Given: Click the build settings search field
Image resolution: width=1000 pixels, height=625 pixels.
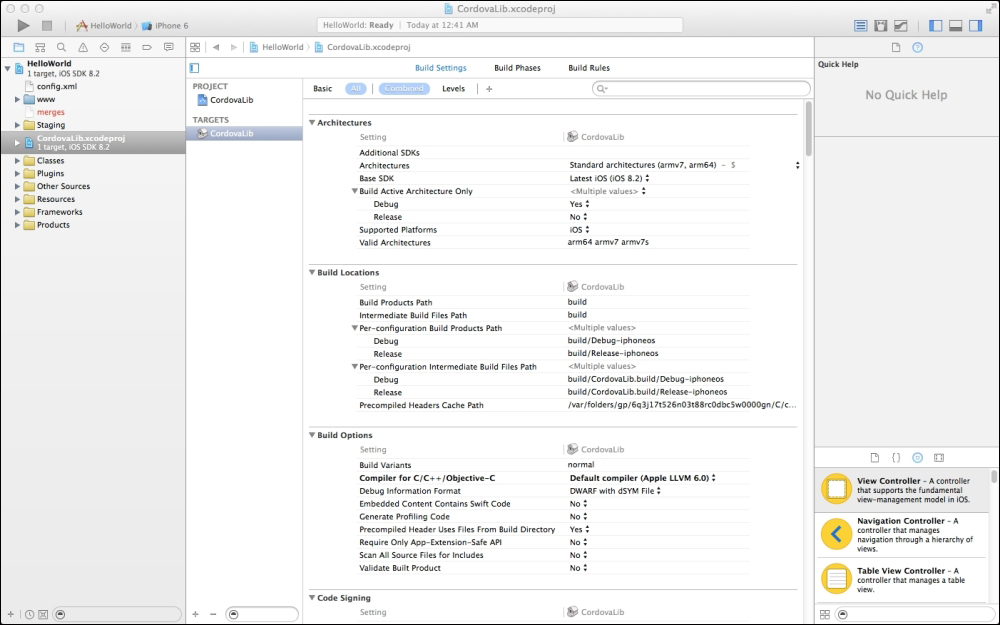Looking at the screenshot, I should 702,89.
